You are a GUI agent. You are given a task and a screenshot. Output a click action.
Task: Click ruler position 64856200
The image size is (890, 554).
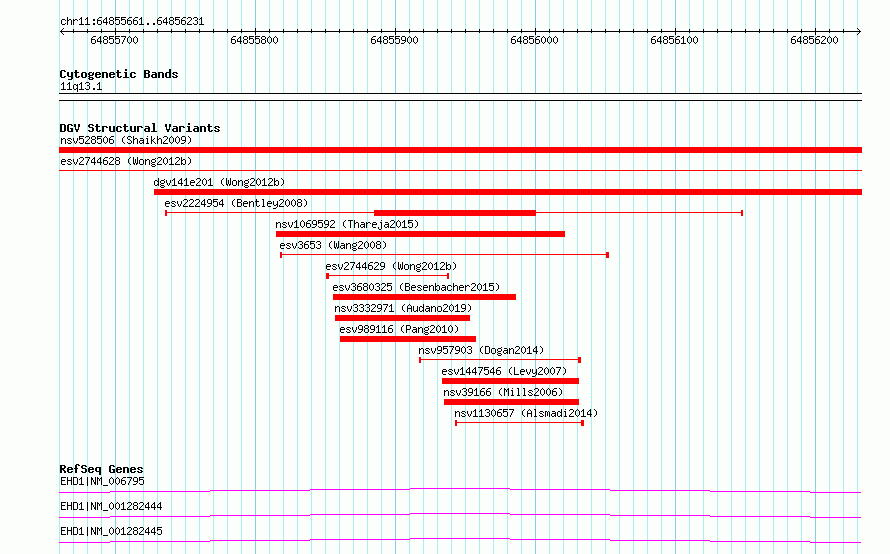(815, 40)
